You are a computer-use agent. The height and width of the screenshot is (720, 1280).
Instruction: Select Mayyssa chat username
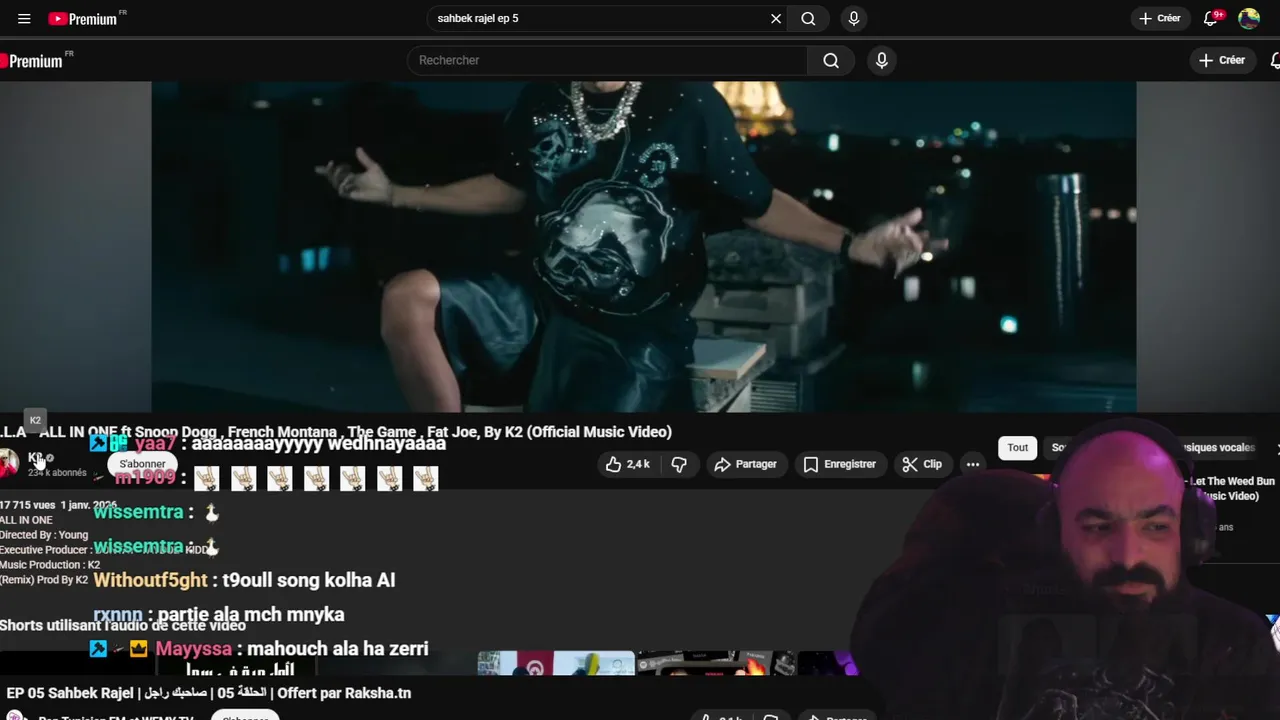click(x=193, y=649)
